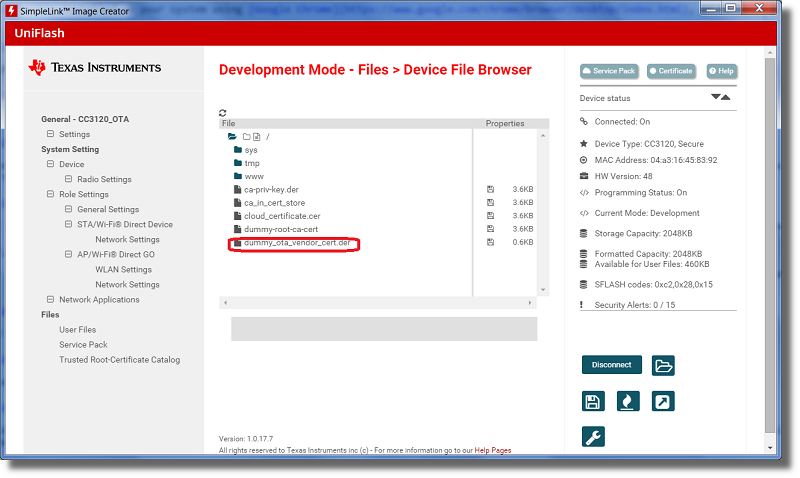Viewport: 800px width, 478px height.
Task: Click the new folder icon at root
Action: (x=244, y=136)
